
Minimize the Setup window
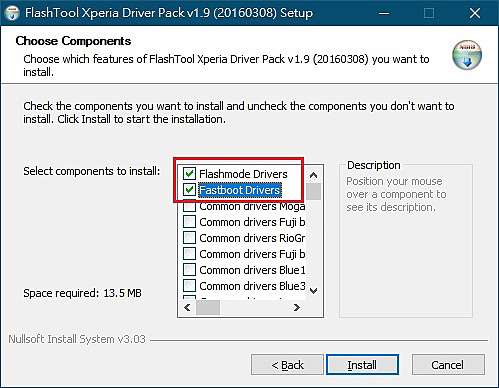[384, 13]
